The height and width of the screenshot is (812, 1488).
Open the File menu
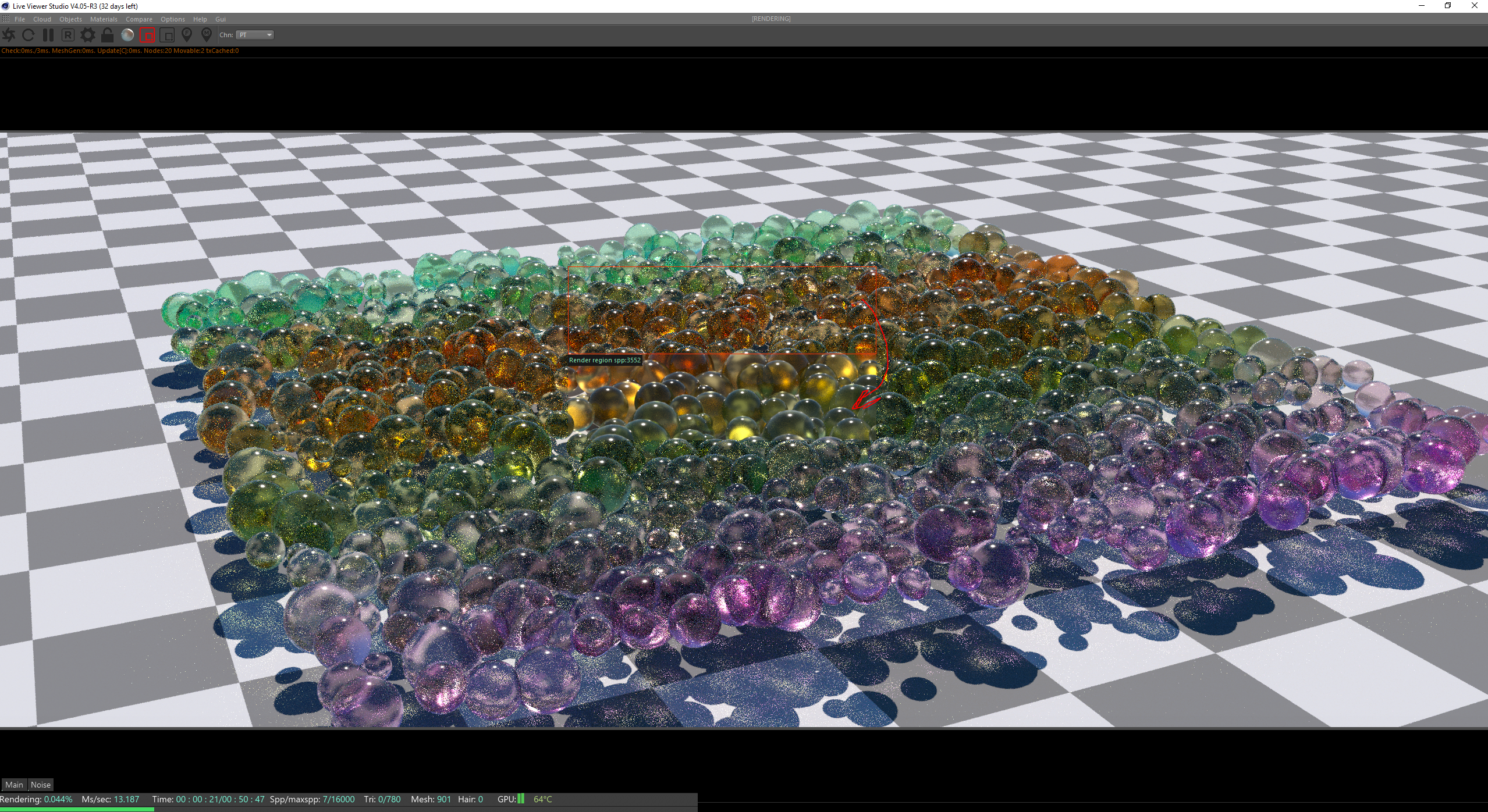(20, 19)
